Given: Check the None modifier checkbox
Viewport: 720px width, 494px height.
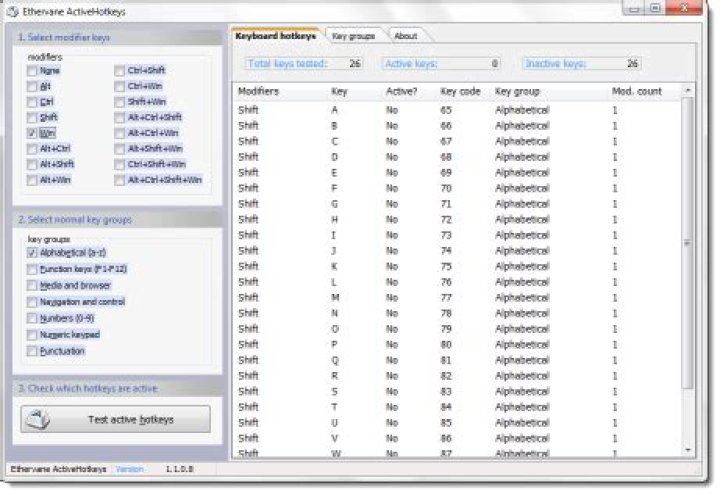Looking at the screenshot, I should coord(32,71).
